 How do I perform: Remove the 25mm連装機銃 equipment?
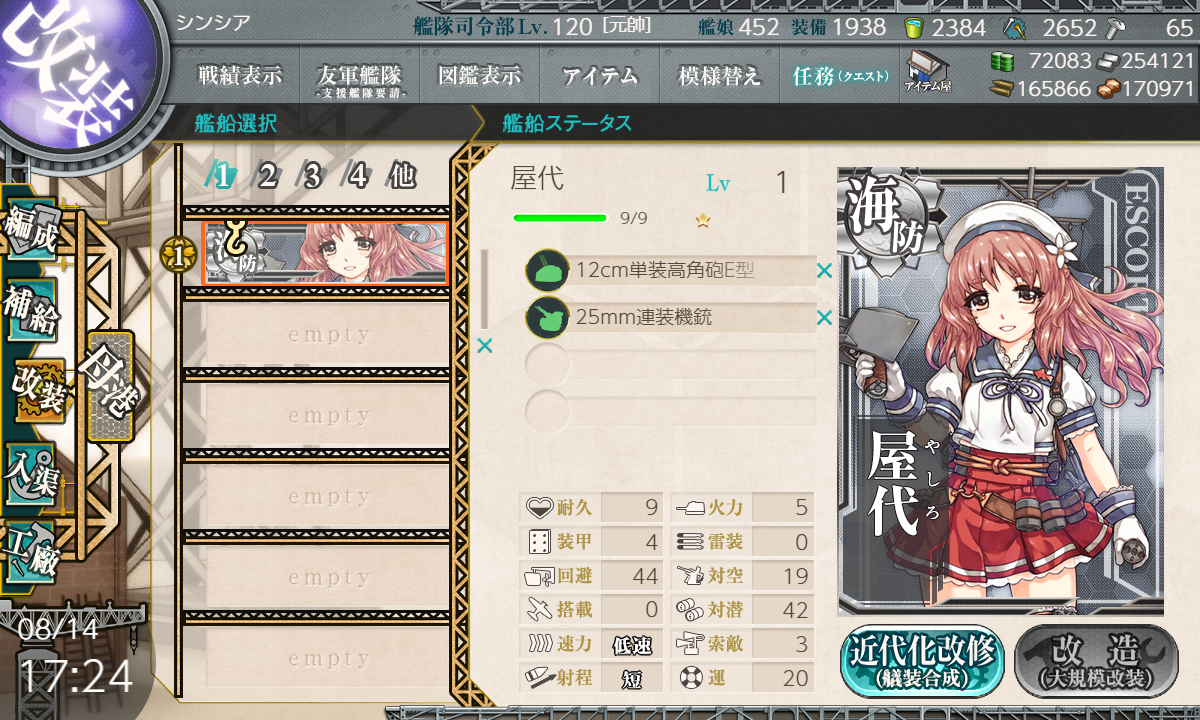point(824,318)
